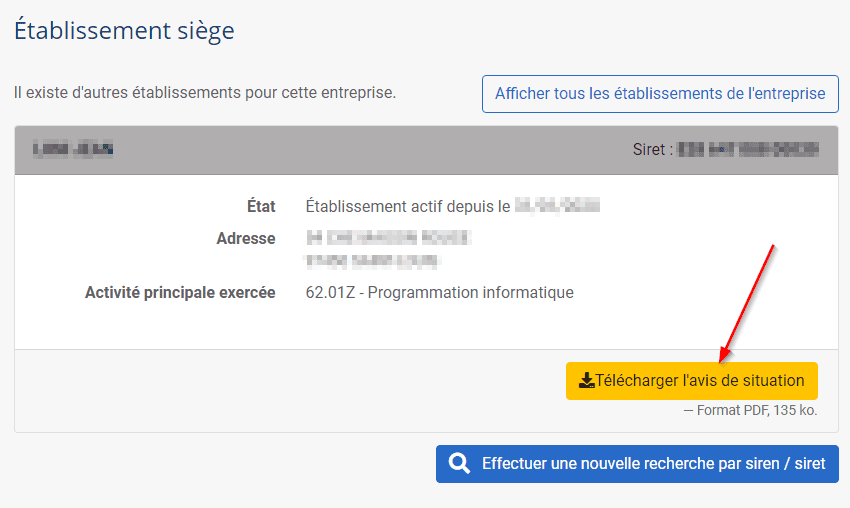Click the "Format PDF, 135 ko." note

pos(750,410)
